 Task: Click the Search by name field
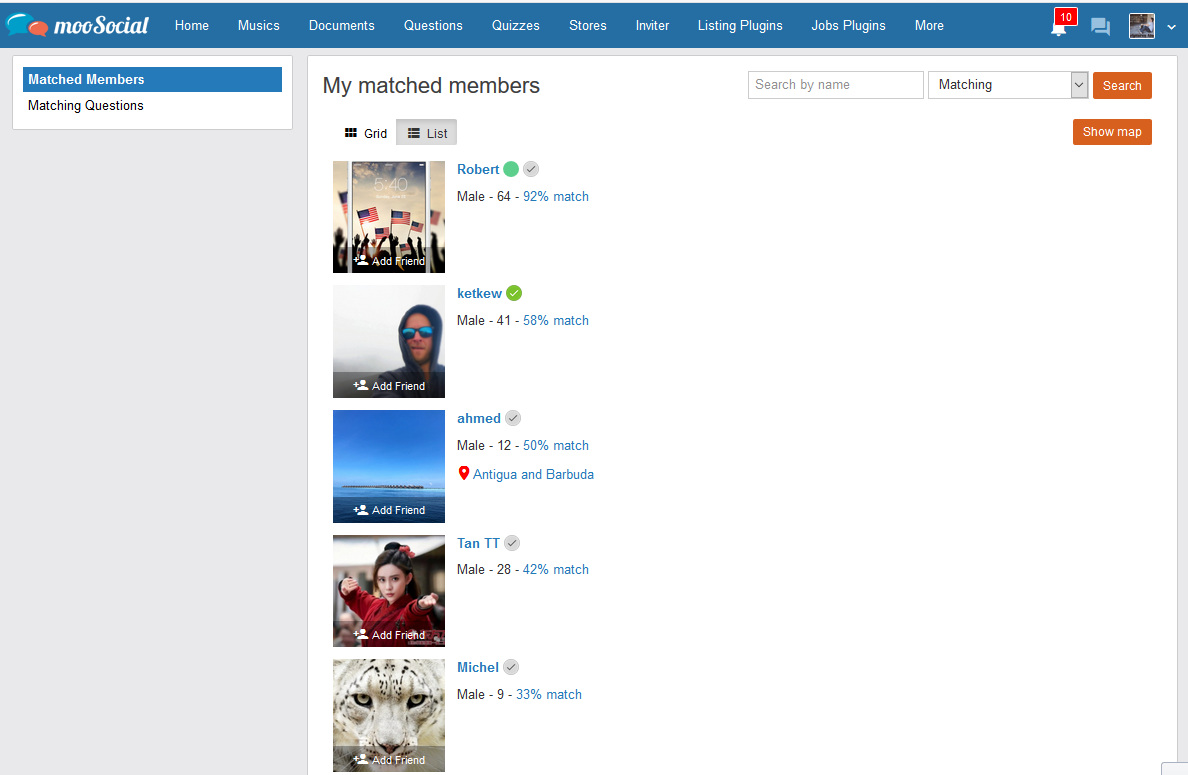(x=836, y=85)
